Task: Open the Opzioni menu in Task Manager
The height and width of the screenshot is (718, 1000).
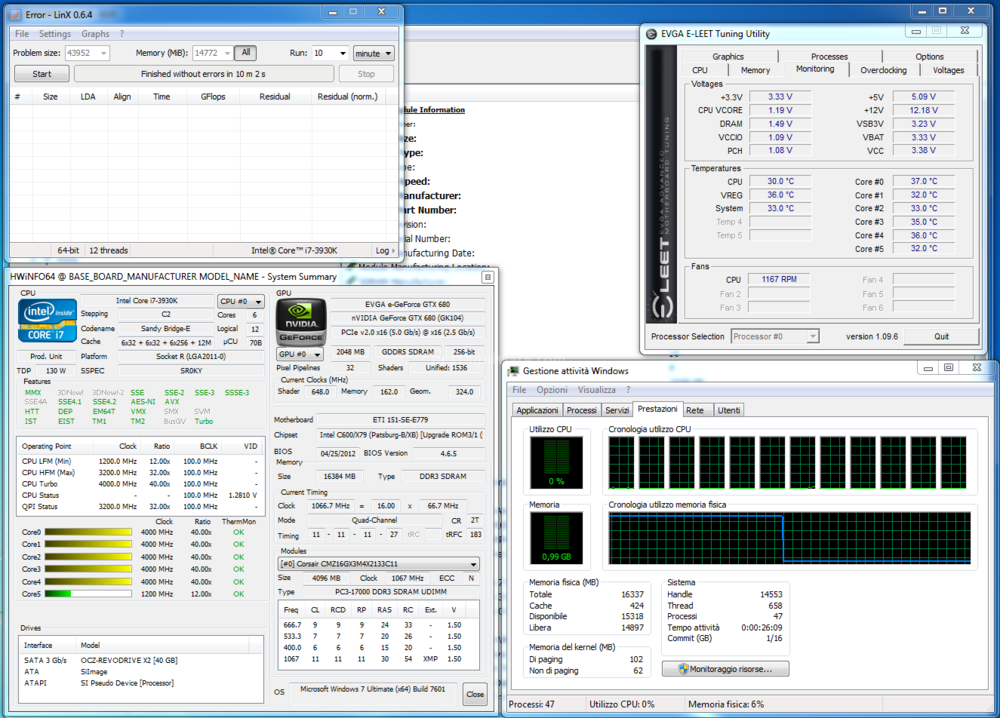Action: 552,390
